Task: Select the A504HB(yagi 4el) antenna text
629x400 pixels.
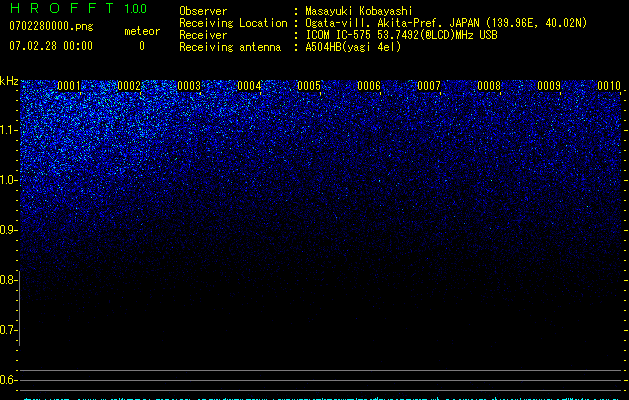Action: point(353,47)
